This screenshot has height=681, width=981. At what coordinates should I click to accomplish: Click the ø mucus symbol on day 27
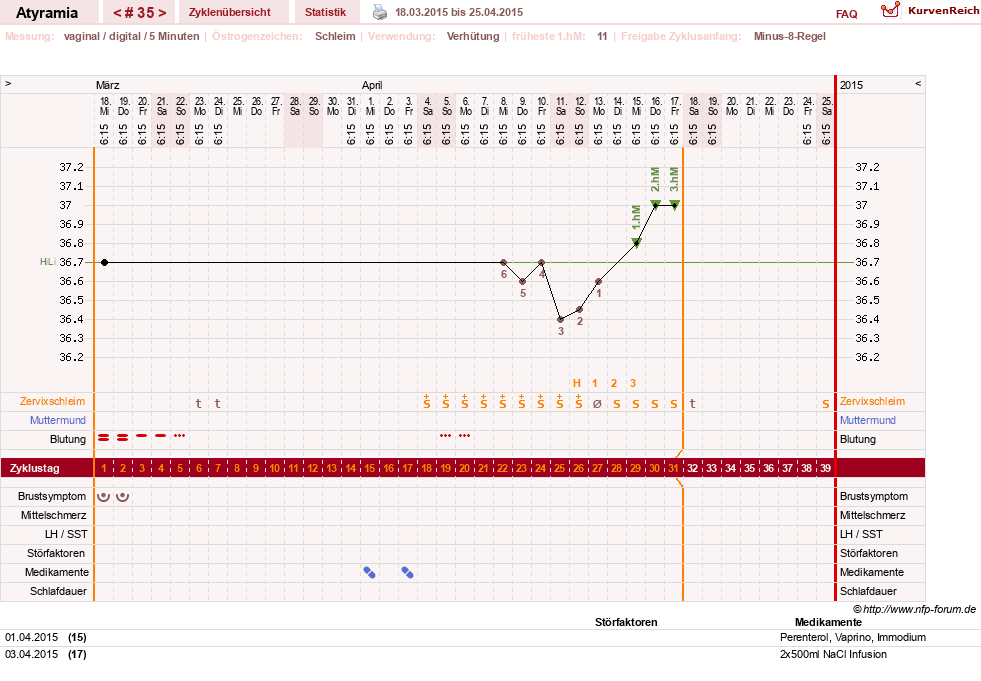tap(597, 404)
